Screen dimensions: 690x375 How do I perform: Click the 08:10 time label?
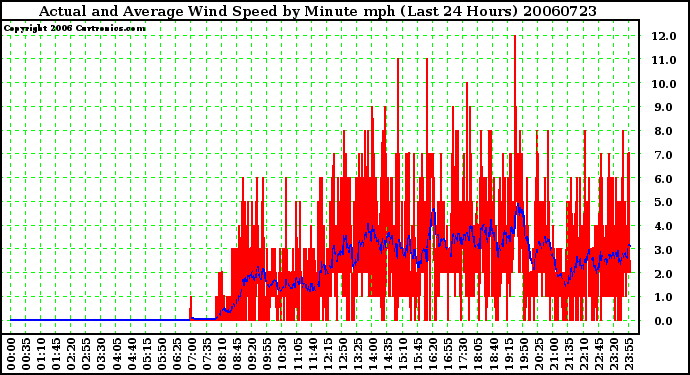pyautogui.click(x=221, y=354)
